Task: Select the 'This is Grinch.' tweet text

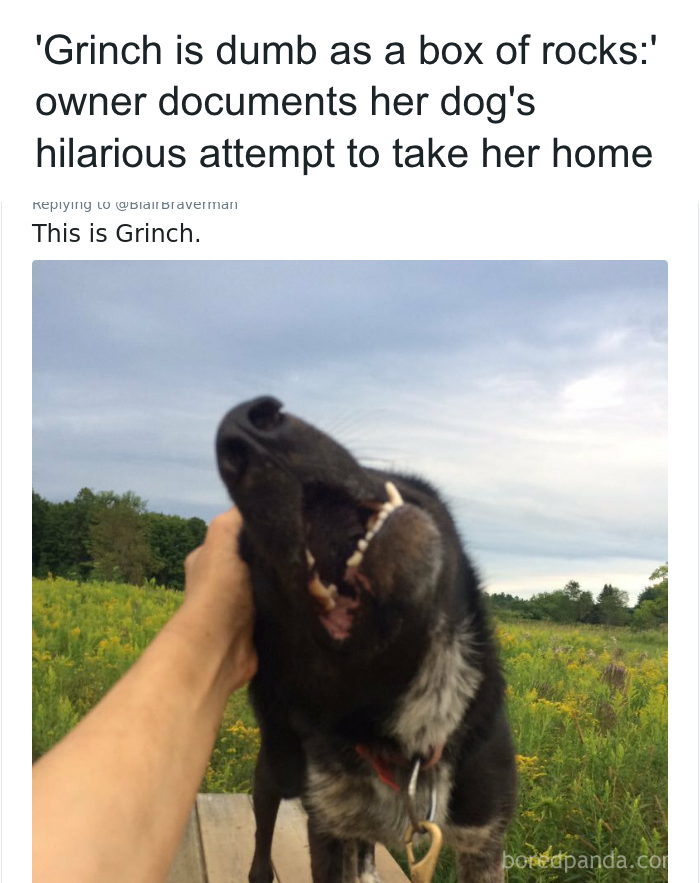Action: (x=117, y=233)
